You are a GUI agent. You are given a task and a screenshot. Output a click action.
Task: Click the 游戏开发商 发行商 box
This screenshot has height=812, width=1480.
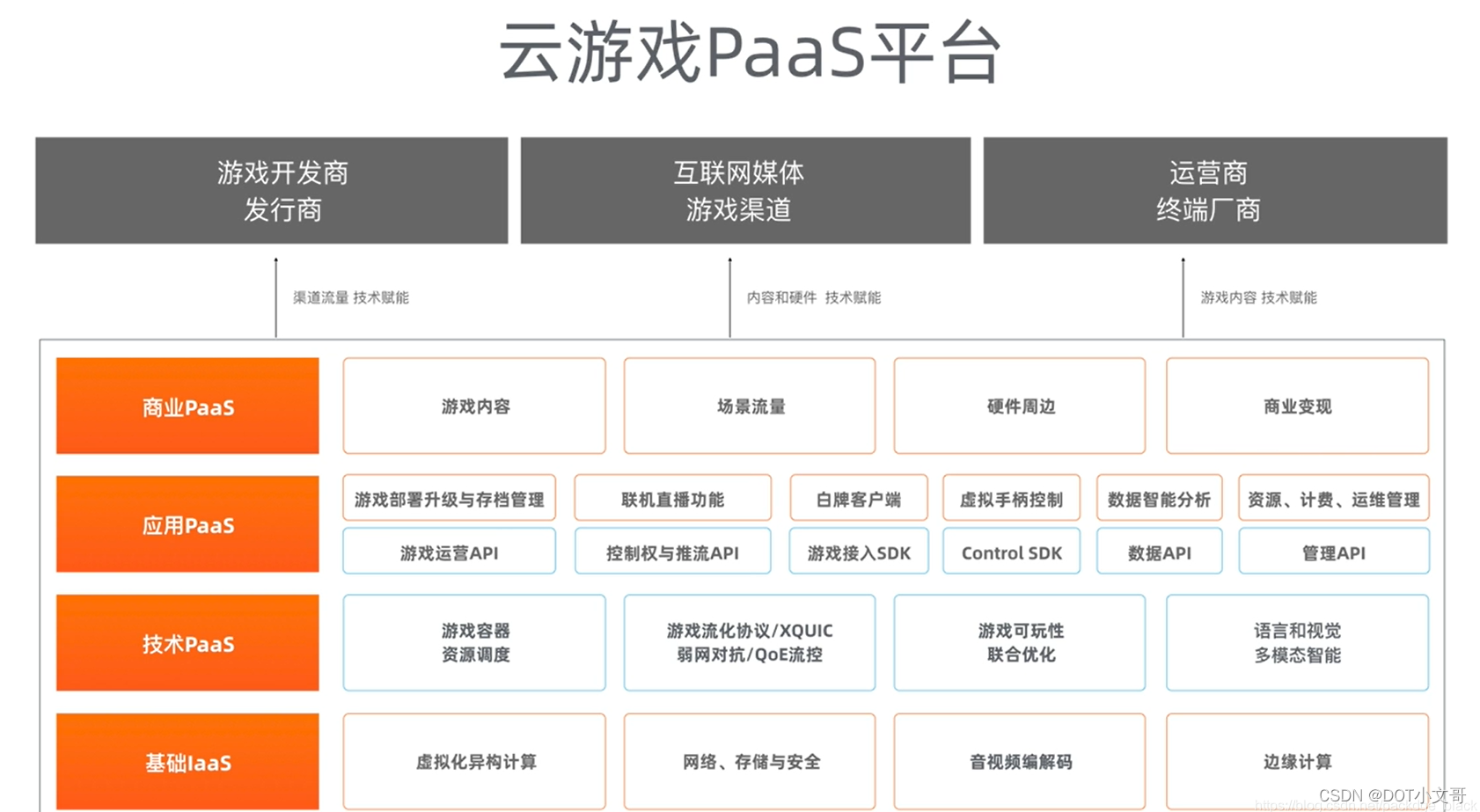[x=270, y=190]
